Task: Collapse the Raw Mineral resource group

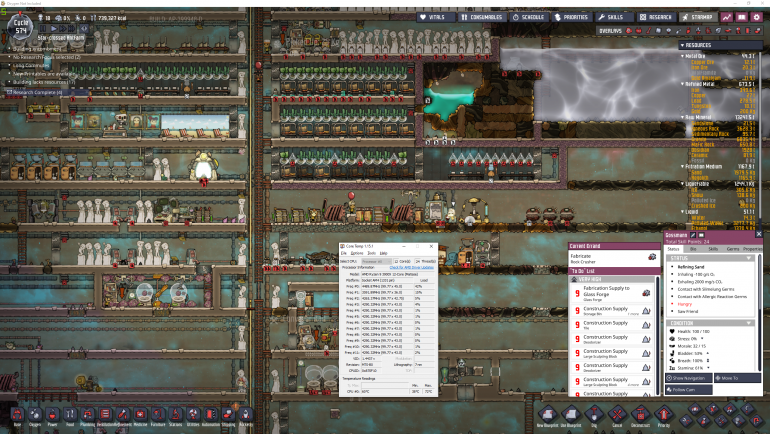Action: [683, 117]
